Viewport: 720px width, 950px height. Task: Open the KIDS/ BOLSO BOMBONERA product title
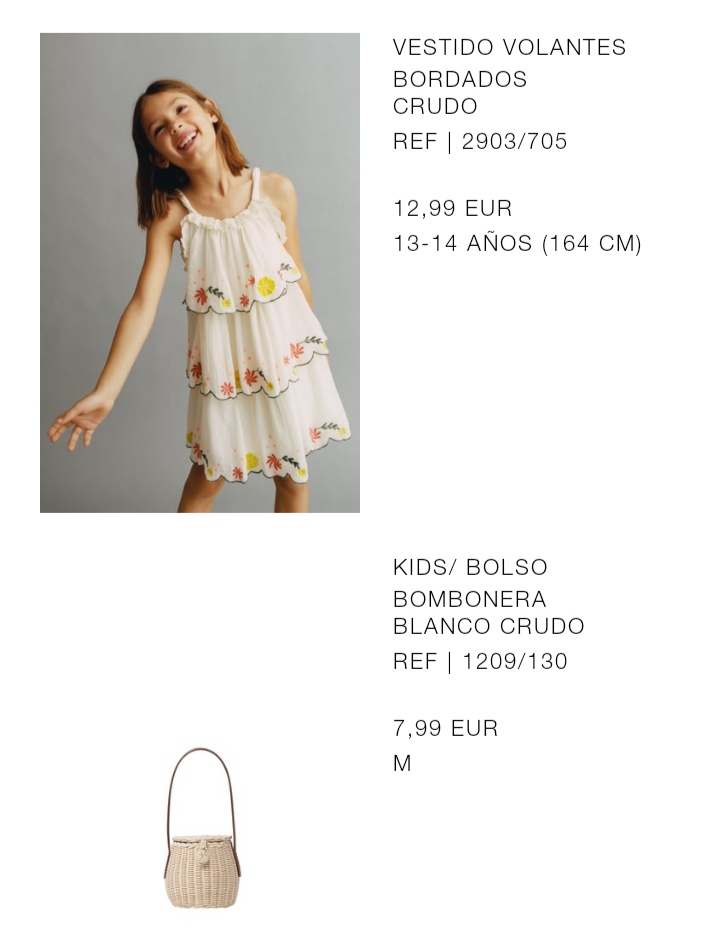point(470,583)
